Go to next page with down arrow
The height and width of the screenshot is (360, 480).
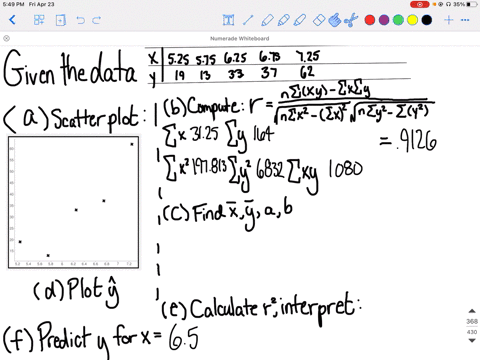(x=472, y=340)
